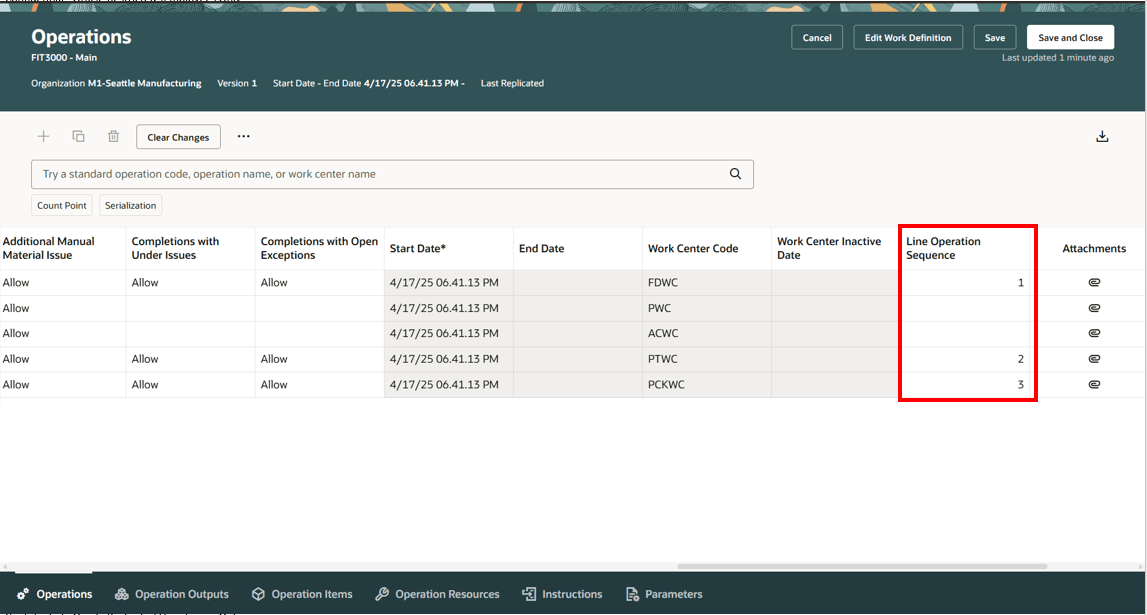This screenshot has width=1147, height=615.
Task: Click the delete trash icon
Action: click(113, 137)
